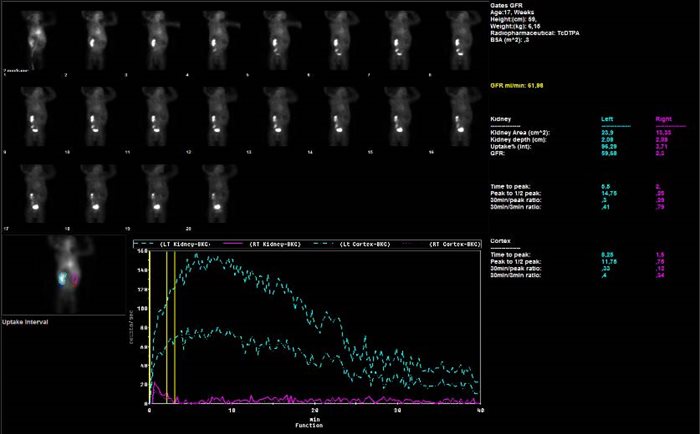The height and width of the screenshot is (434, 700).
Task: Click the Cortex section heading
Action: [500, 241]
